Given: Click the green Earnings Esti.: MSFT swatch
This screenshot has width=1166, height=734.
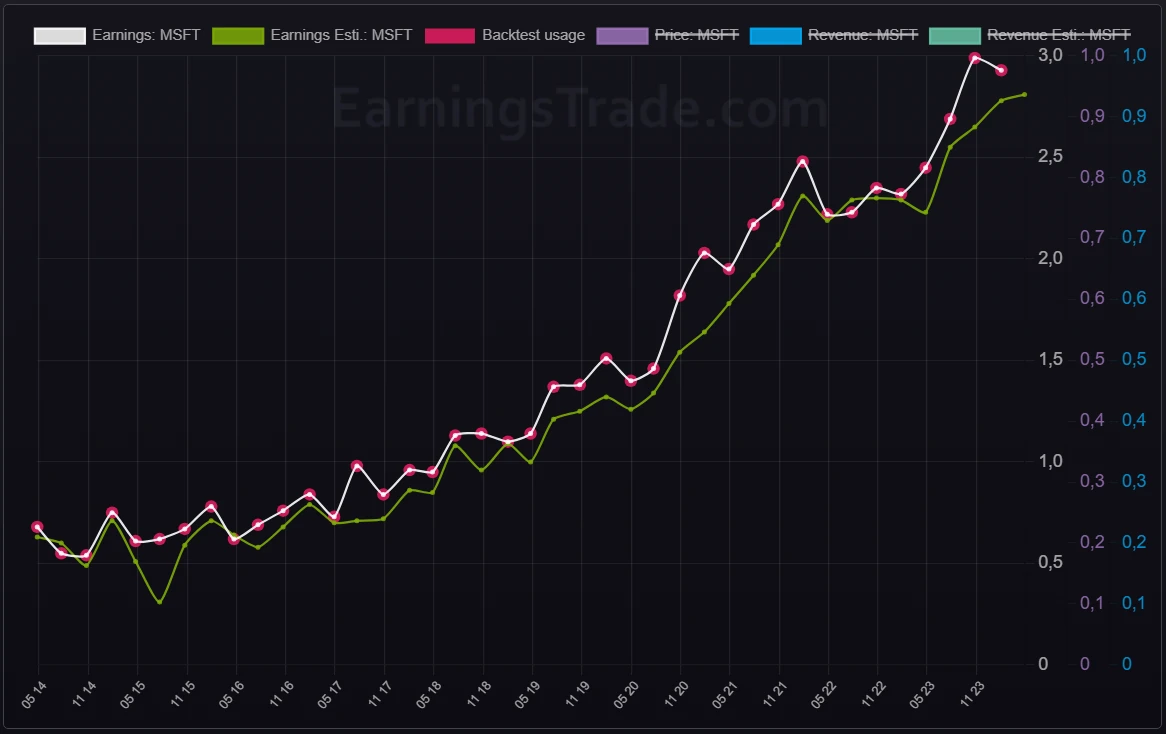Looking at the screenshot, I should 238,35.
